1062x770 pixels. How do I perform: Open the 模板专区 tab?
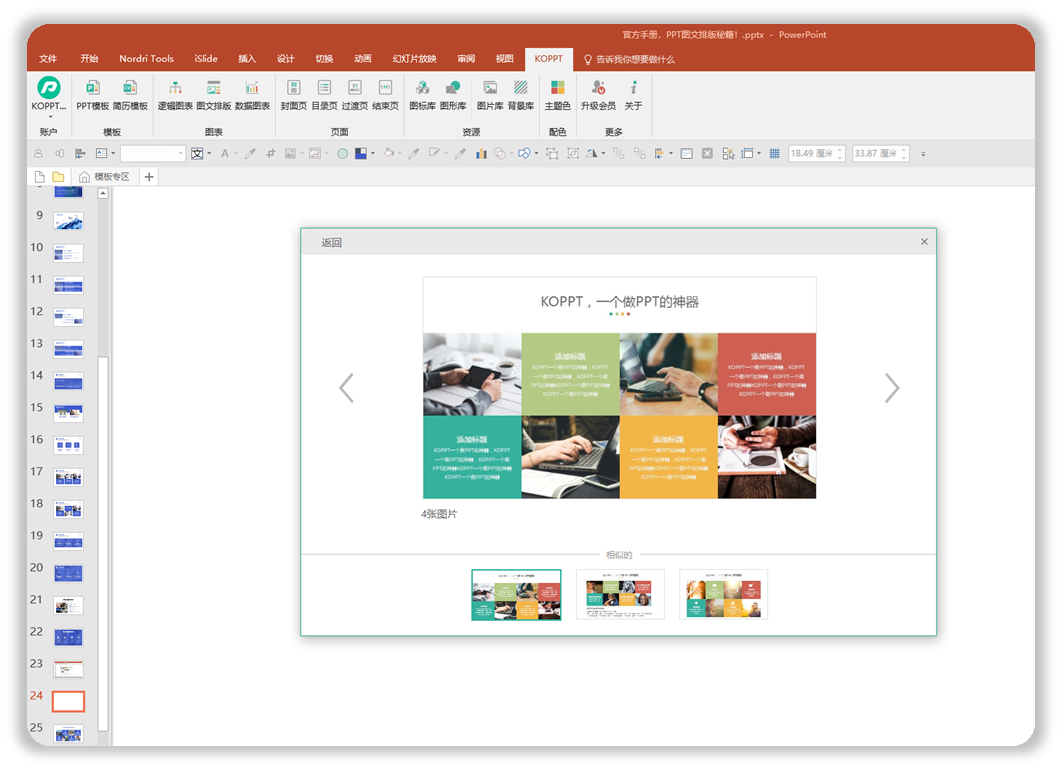[x=104, y=177]
